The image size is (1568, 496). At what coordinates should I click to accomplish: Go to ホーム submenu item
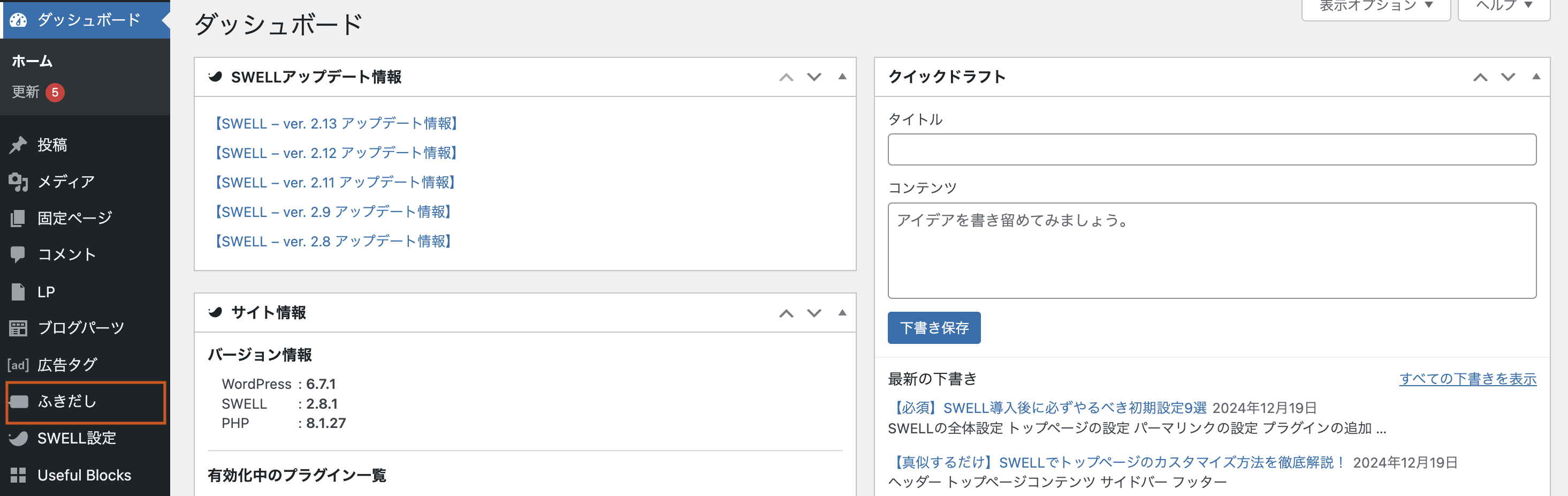[32, 61]
